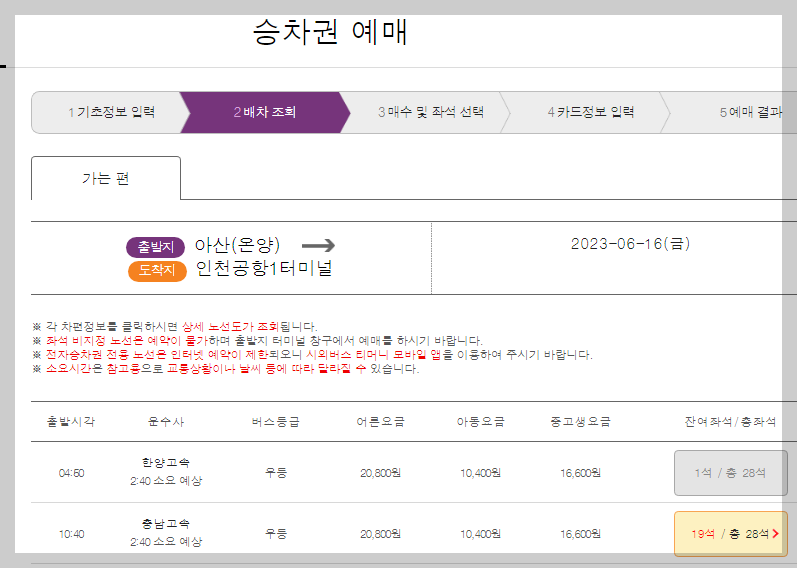Click the 1석 / 총 28석 seat button
The image size is (797, 568).
click(x=730, y=473)
